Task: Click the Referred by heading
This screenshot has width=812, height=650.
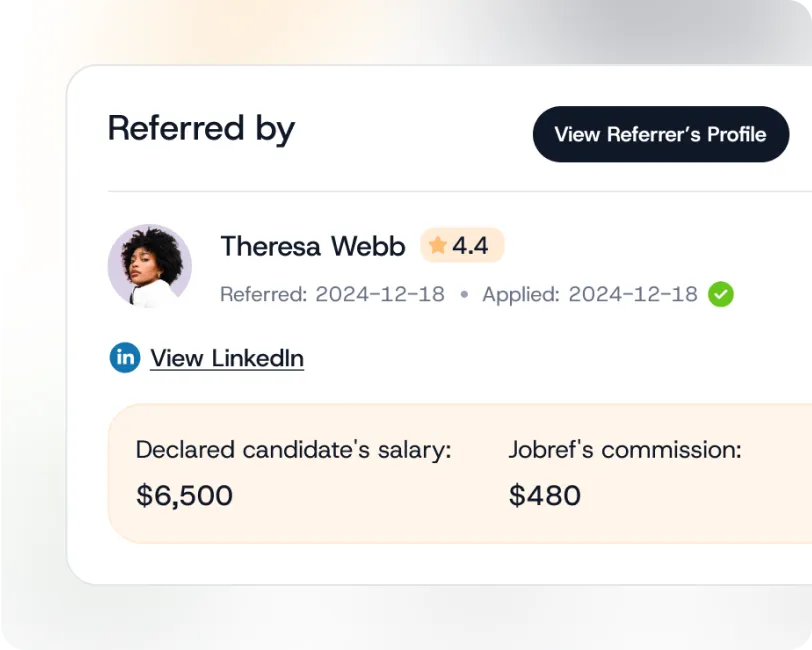Action: tap(200, 128)
